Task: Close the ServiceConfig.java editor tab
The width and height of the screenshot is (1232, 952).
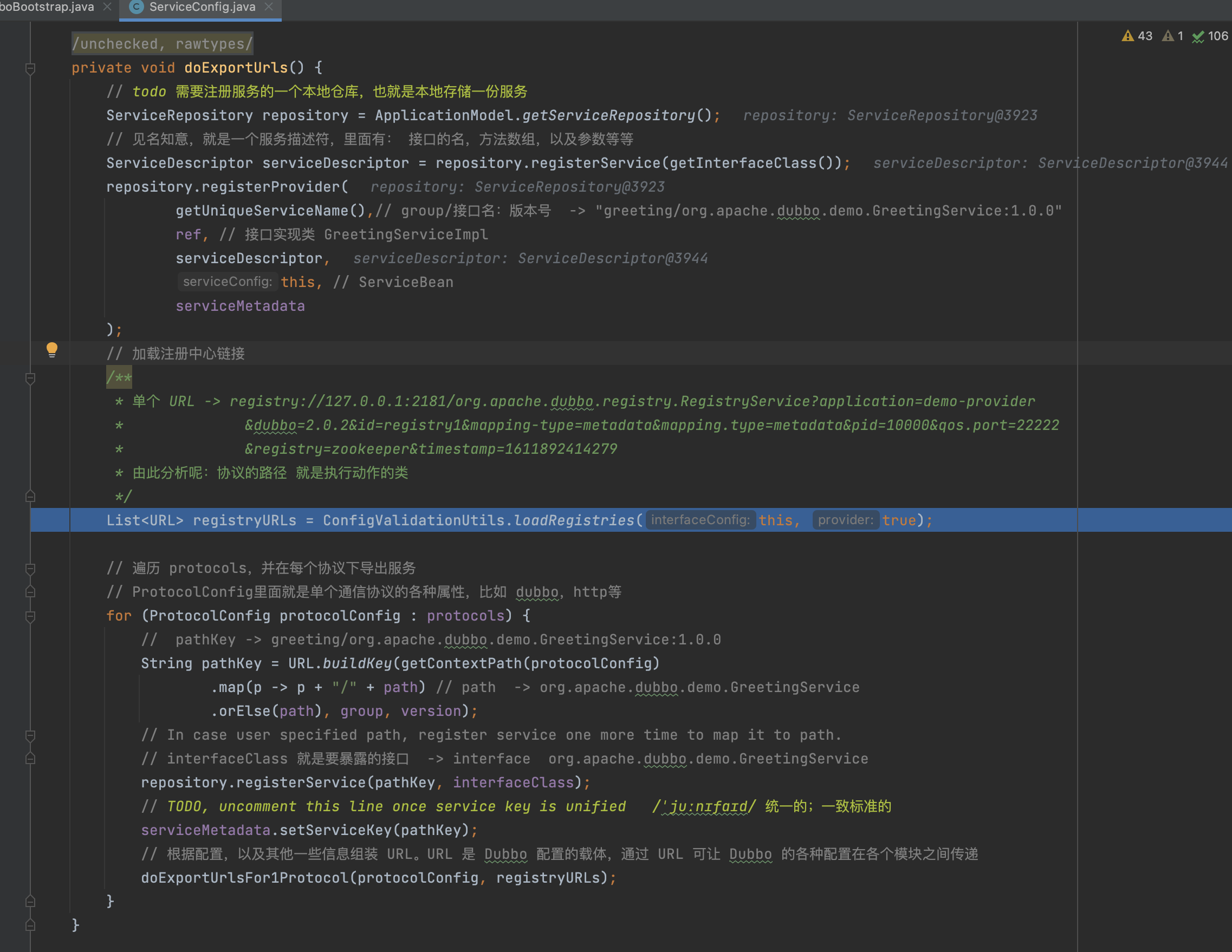Action: click(x=269, y=6)
